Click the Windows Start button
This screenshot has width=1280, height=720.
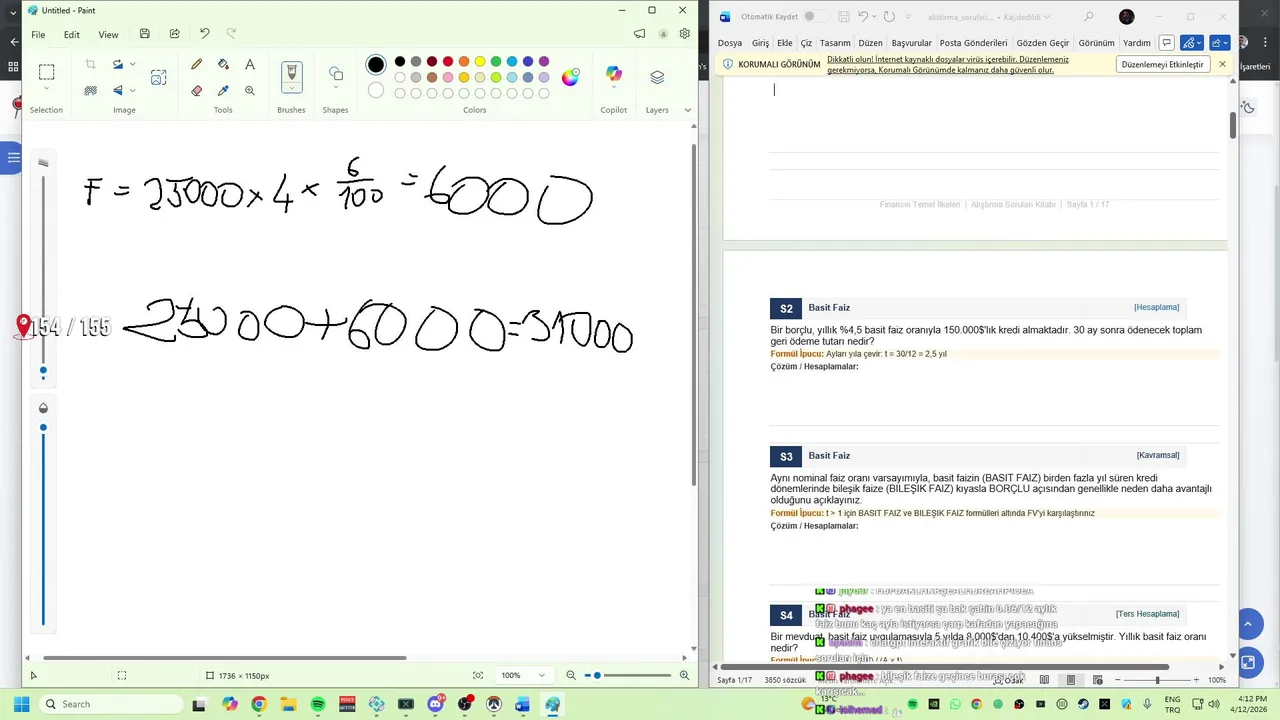21,704
